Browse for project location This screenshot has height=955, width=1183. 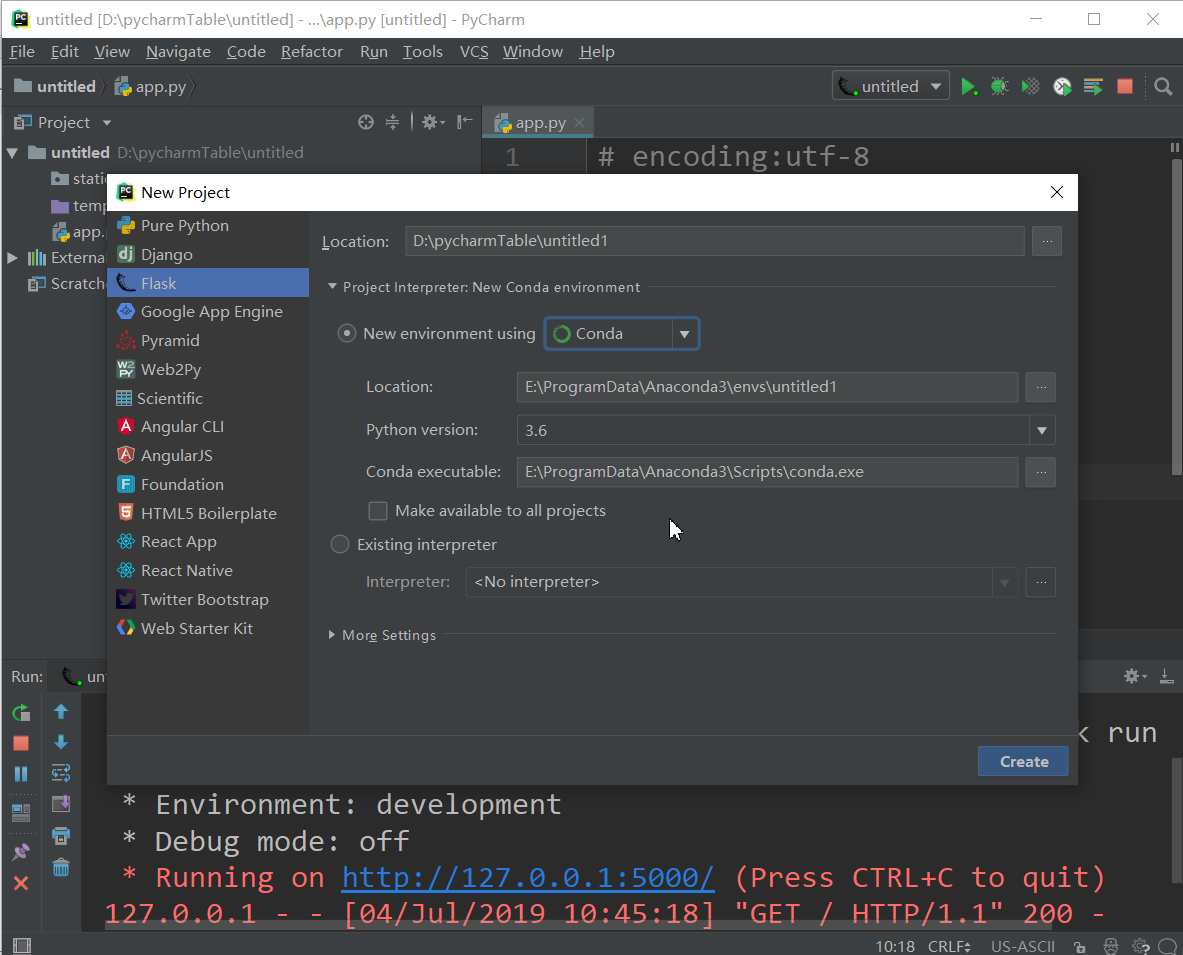1047,241
